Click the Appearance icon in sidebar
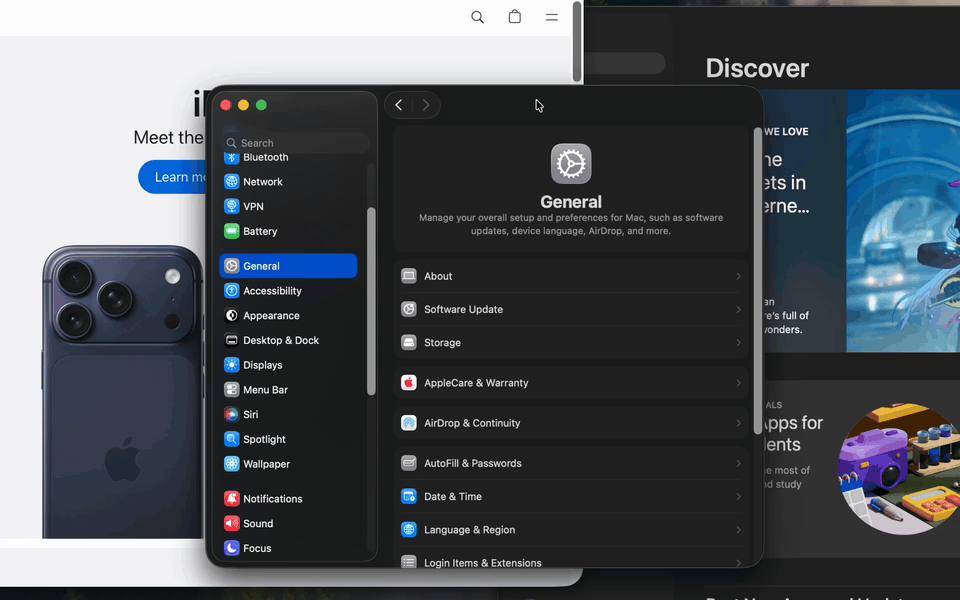Screen dimensions: 960x600 [x=231, y=315]
